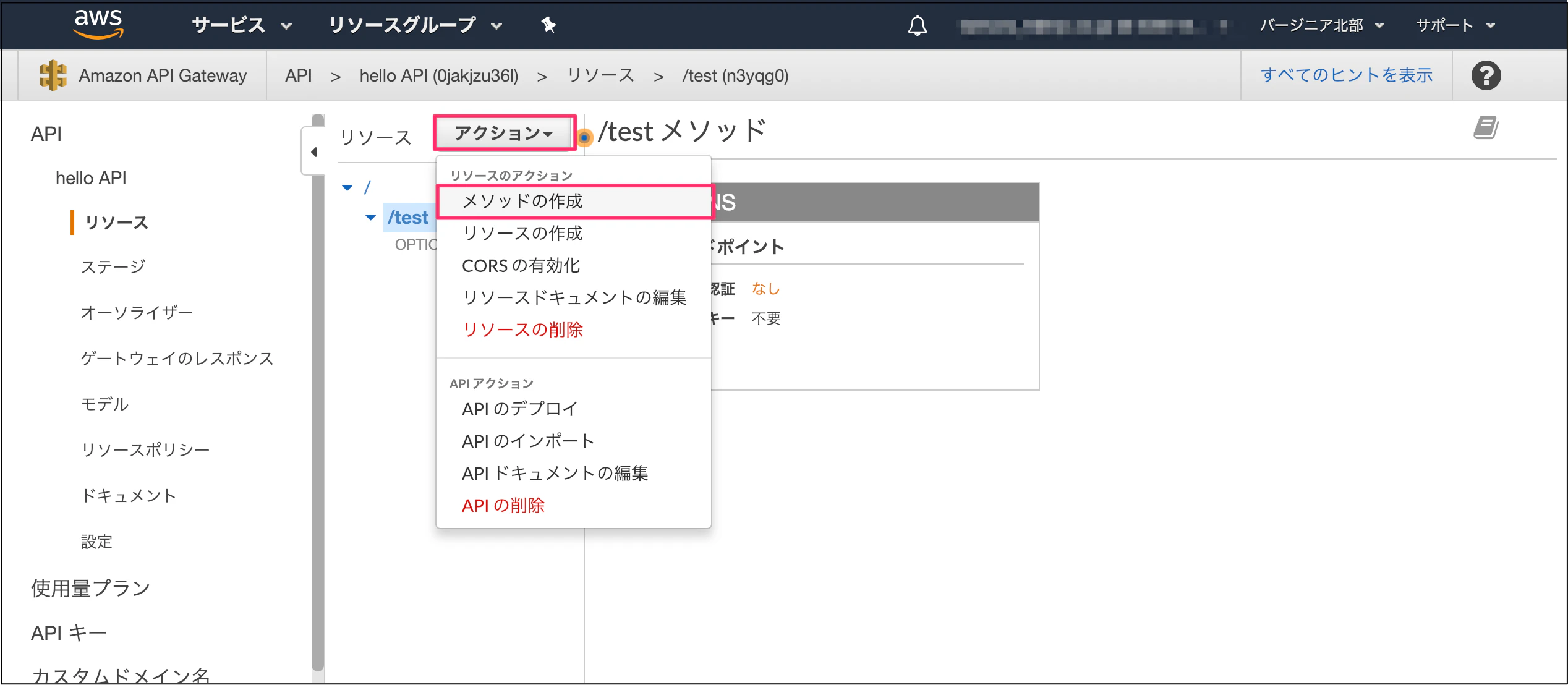
Task: Click the AWS logo icon
Action: [98, 24]
